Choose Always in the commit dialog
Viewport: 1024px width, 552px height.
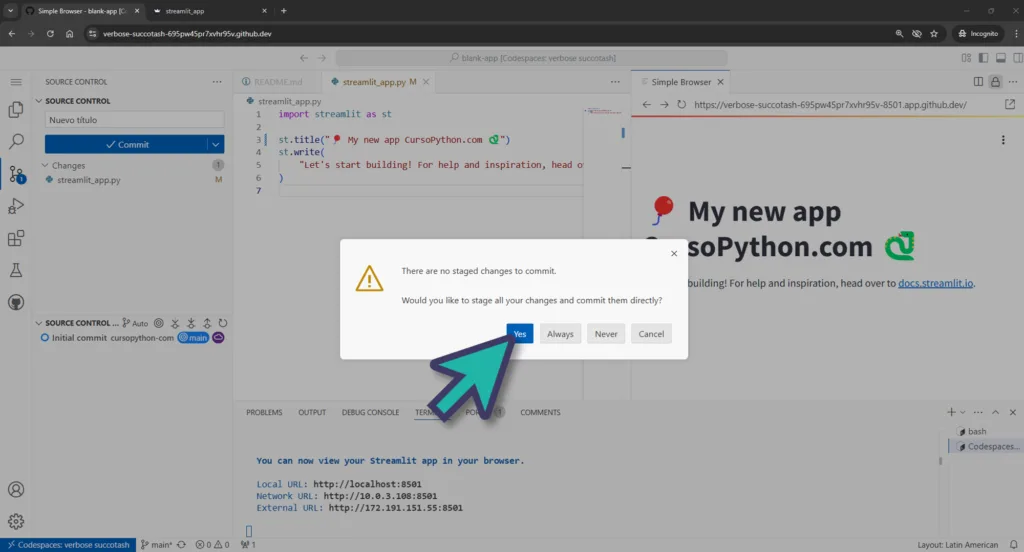[x=560, y=334]
